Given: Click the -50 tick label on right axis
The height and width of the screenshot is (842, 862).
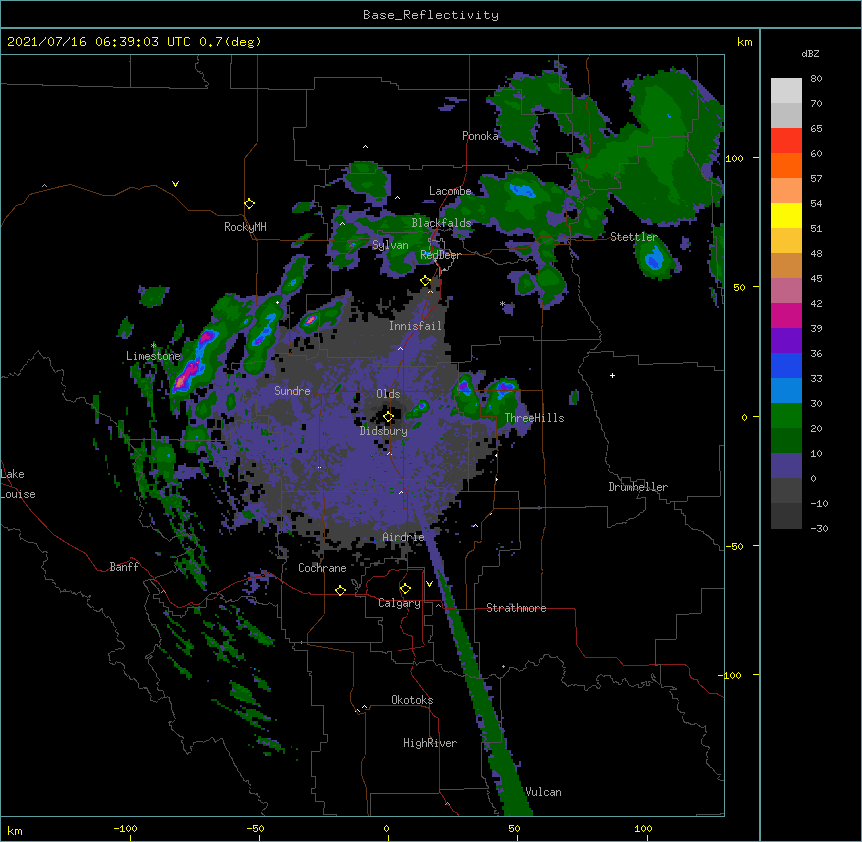Looking at the screenshot, I should coord(734,546).
